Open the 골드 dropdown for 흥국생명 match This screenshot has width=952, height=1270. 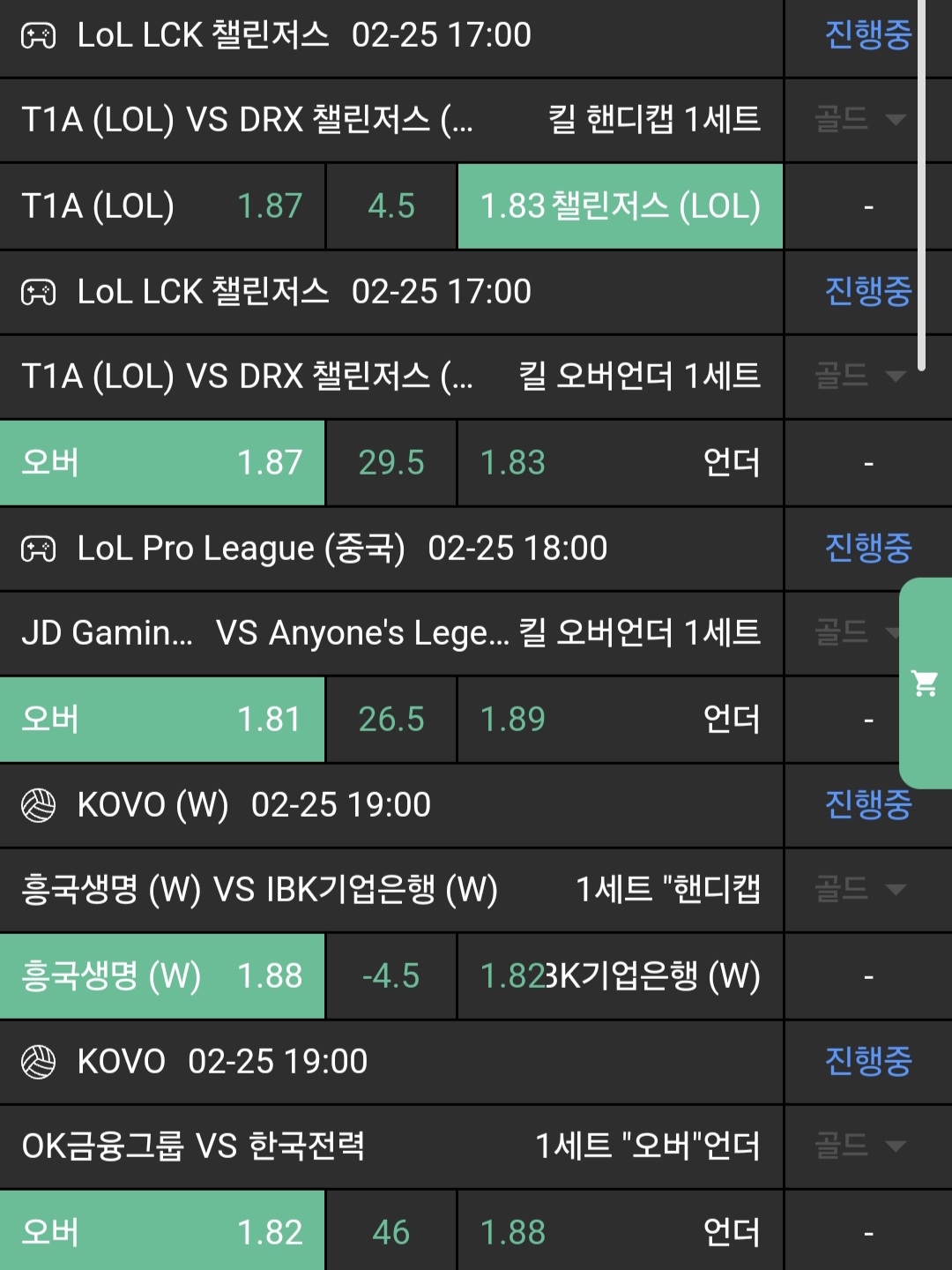coord(859,889)
